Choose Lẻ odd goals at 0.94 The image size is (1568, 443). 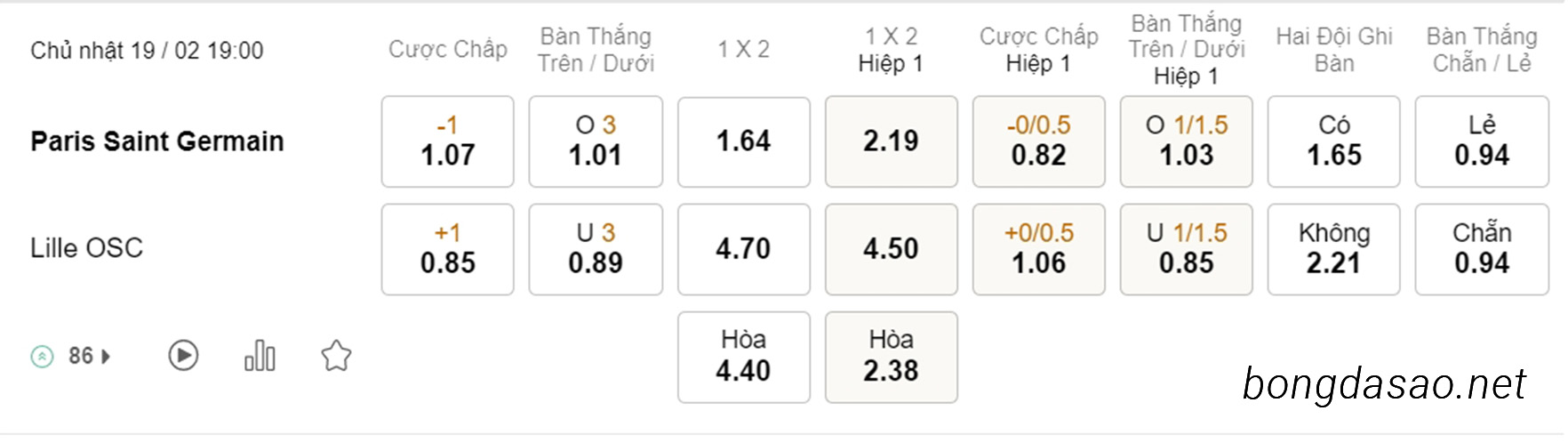pos(1482,141)
